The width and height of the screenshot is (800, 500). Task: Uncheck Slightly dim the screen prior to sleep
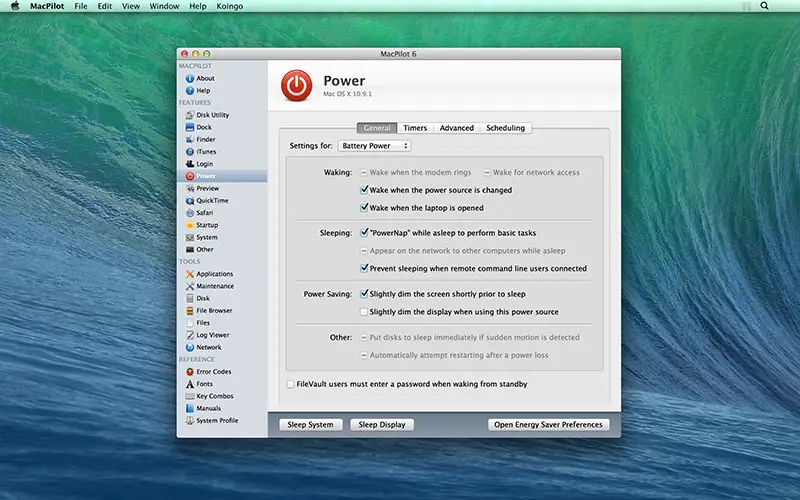[364, 294]
